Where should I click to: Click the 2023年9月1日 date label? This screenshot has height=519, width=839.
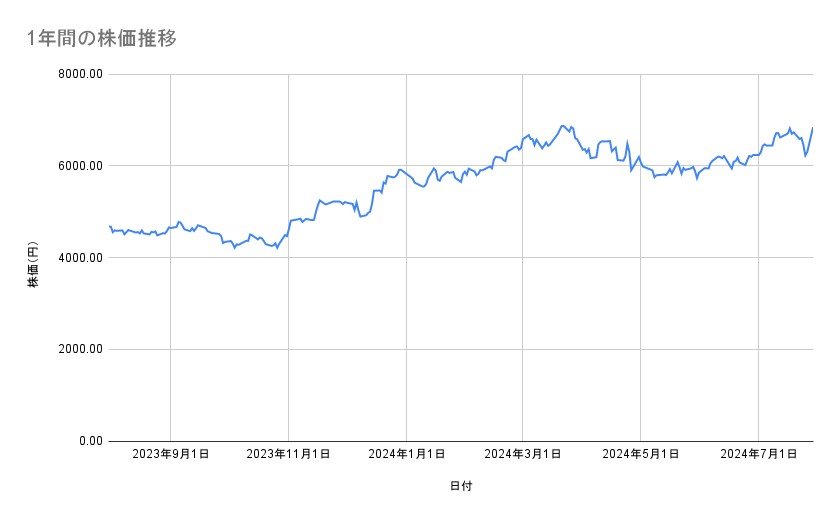pyautogui.click(x=171, y=454)
